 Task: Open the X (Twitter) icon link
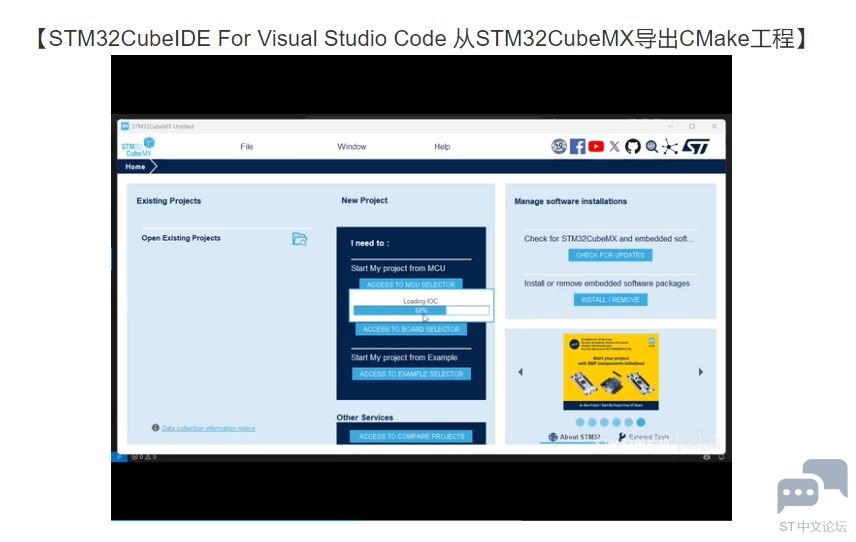tap(614, 146)
